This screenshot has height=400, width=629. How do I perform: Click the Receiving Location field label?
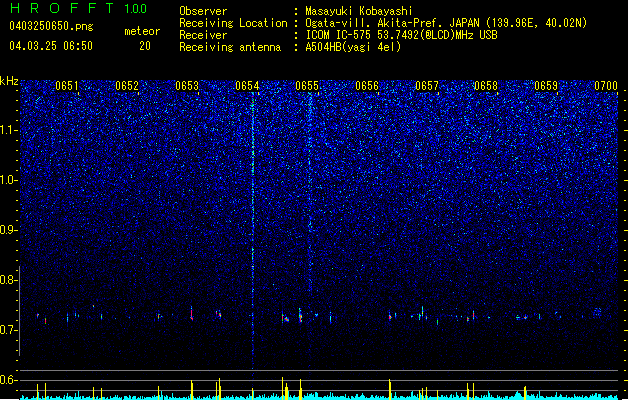point(233,23)
